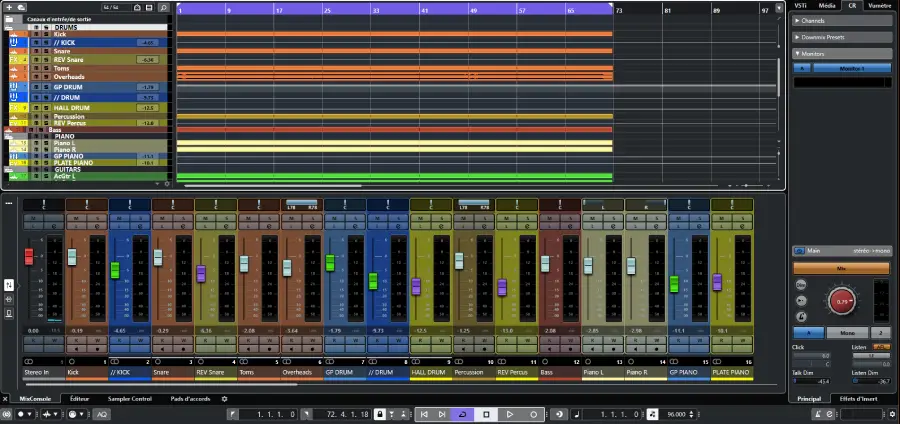
Task: Click the lock punch points icon in transport
Action: click(x=379, y=414)
